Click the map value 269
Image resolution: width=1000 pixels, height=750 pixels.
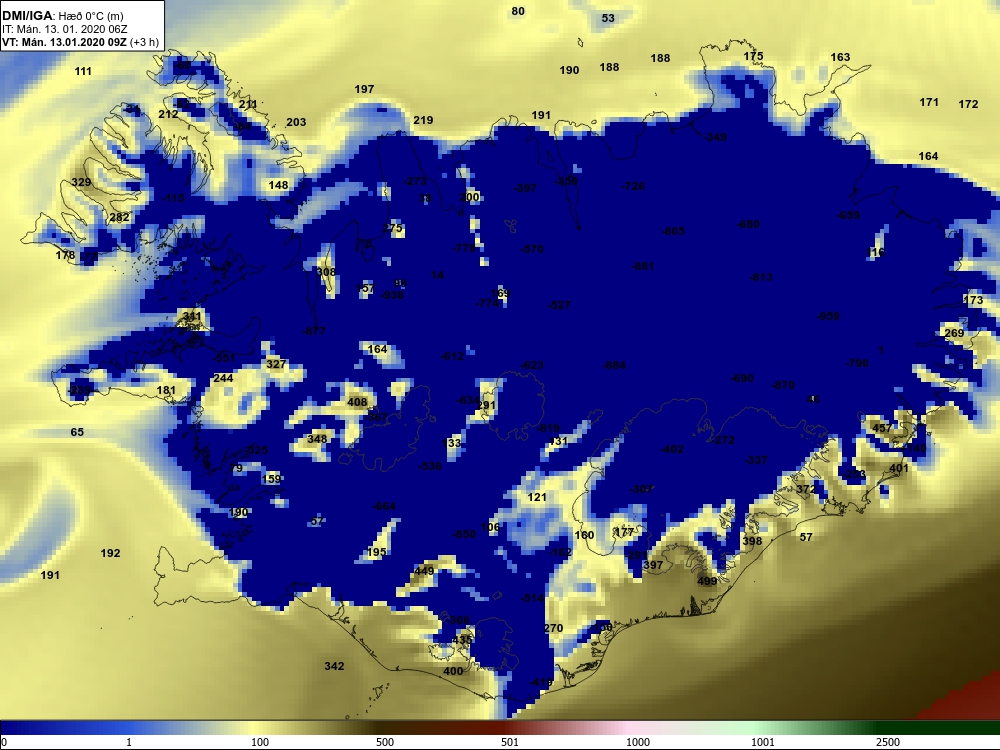coord(954,333)
